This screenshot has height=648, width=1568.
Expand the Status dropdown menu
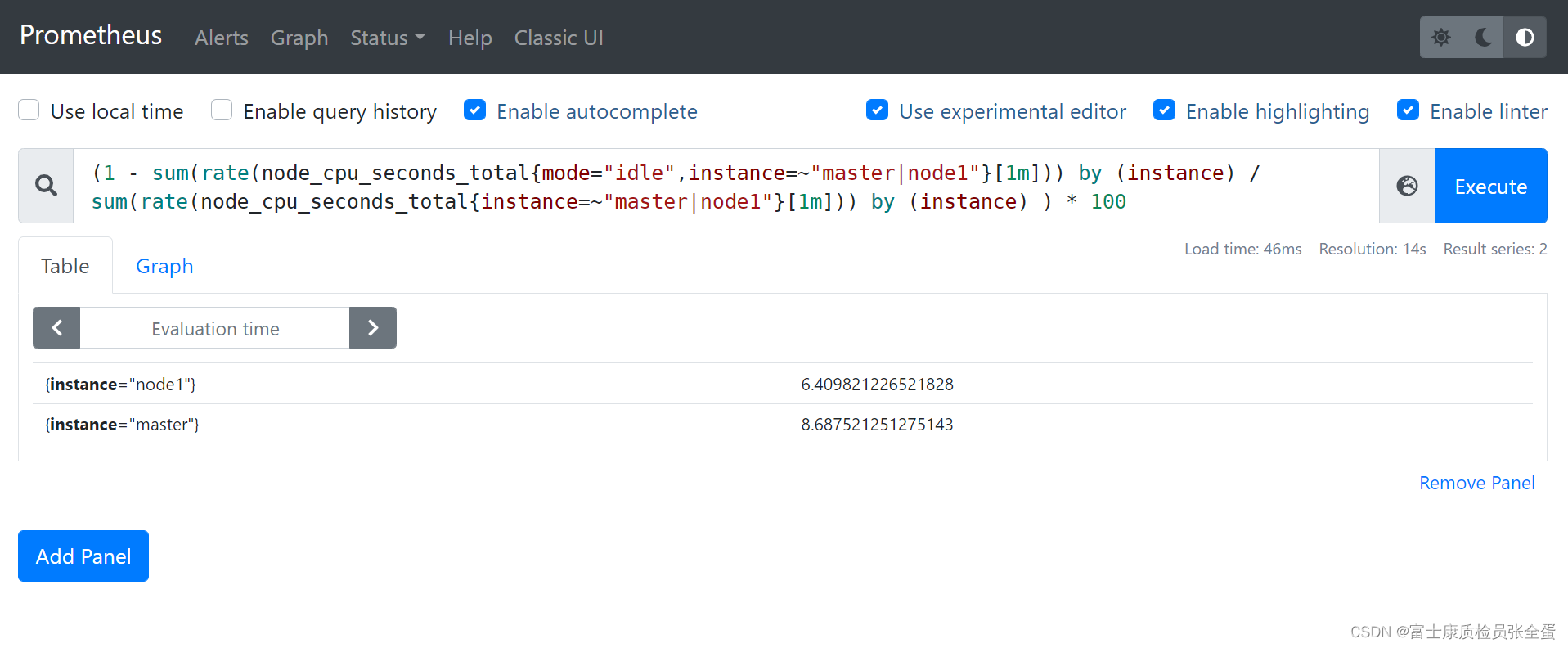pos(388,38)
